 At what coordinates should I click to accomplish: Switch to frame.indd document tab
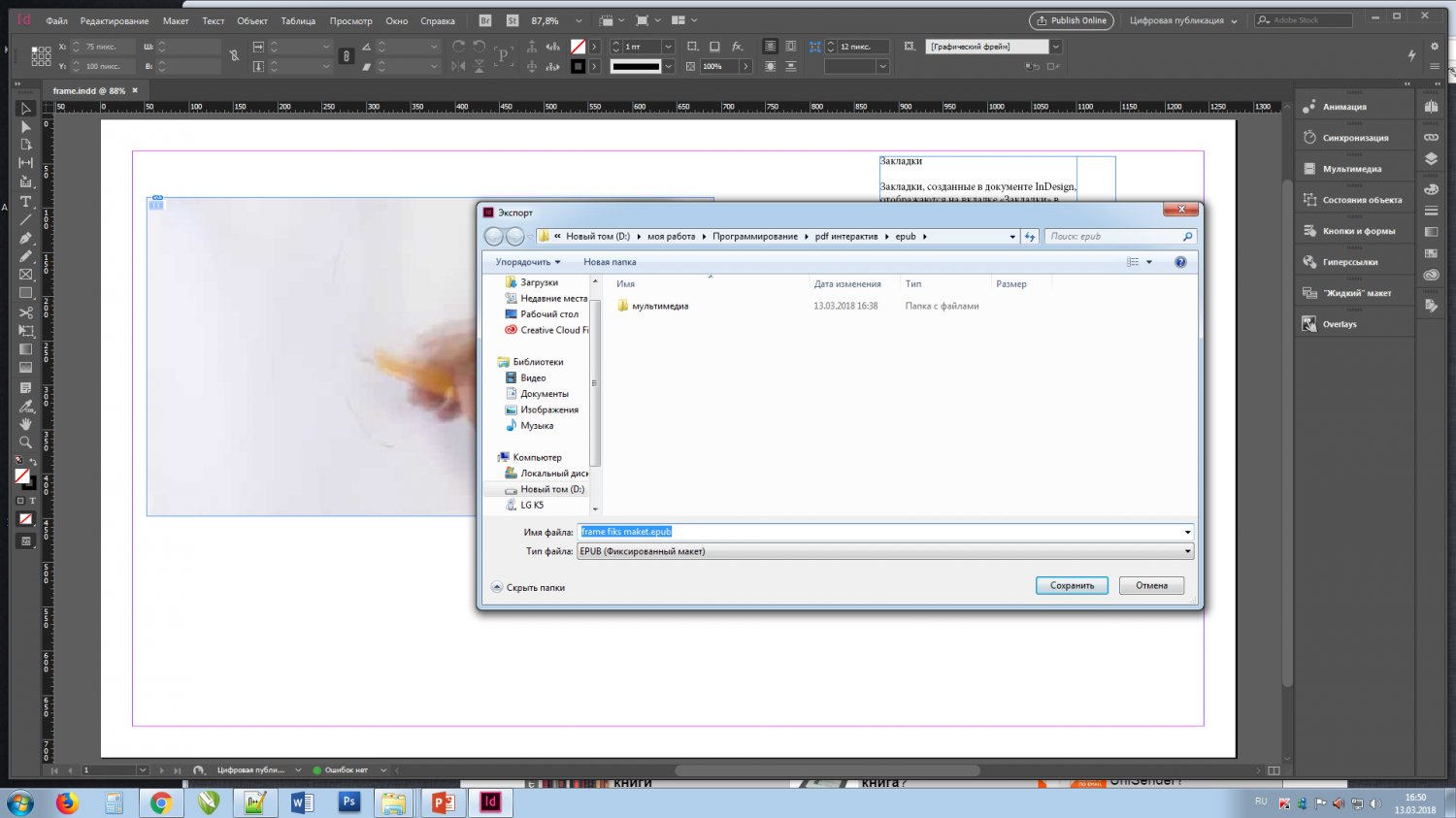pyautogui.click(x=89, y=90)
